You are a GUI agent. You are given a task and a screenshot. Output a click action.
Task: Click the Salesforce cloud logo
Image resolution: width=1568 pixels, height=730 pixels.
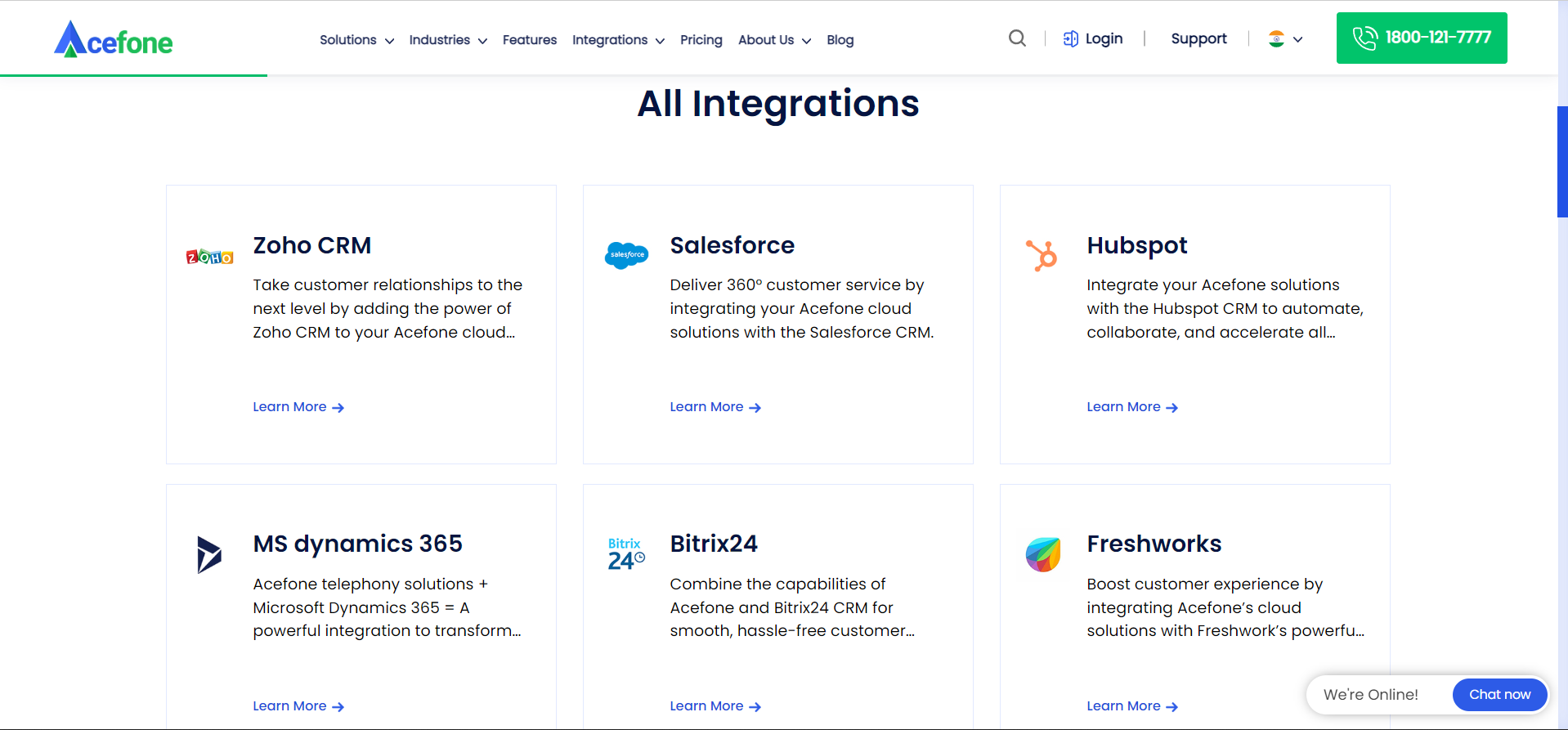[626, 255]
